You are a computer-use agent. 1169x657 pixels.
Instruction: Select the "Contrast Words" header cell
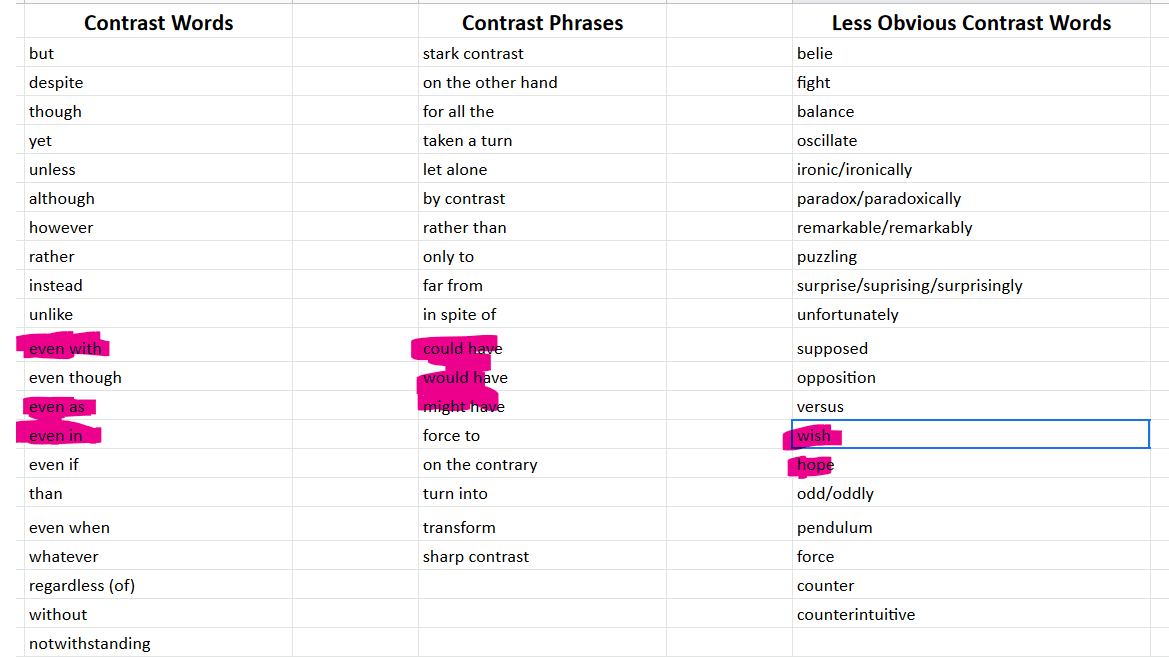158,23
